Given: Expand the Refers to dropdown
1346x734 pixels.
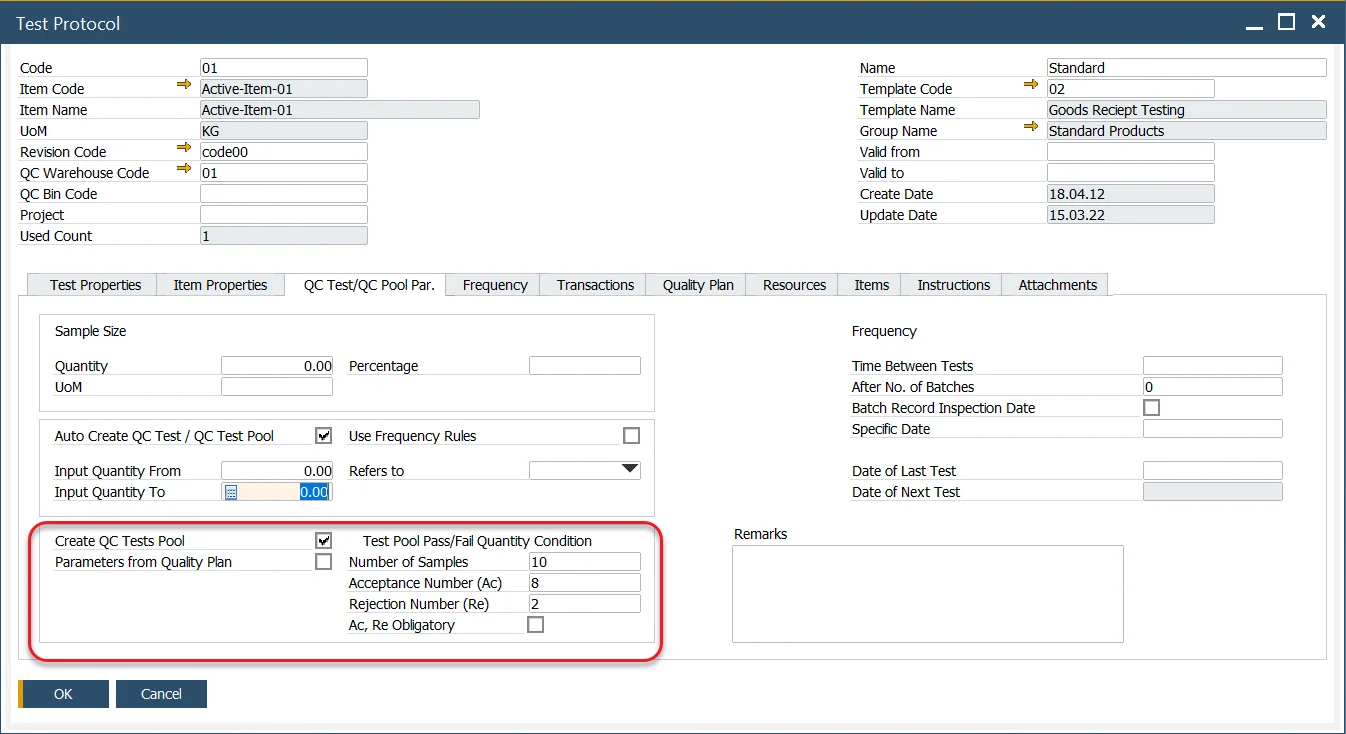Looking at the screenshot, I should click(629, 470).
